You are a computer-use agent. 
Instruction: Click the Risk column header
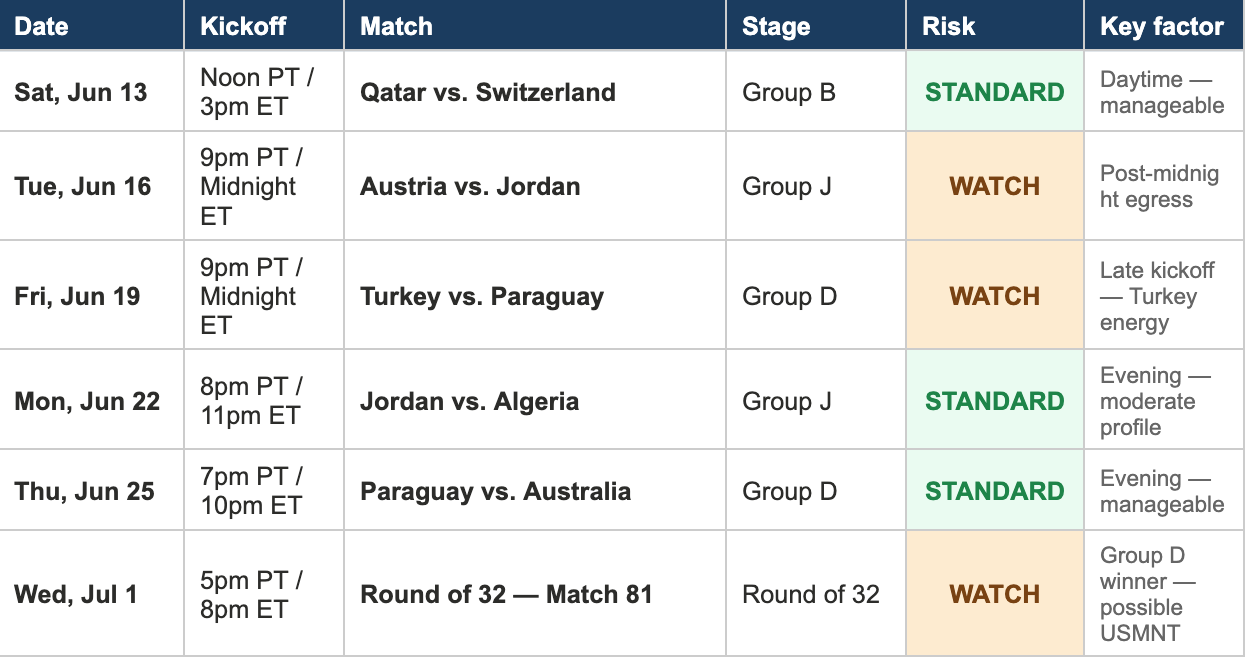tap(995, 26)
